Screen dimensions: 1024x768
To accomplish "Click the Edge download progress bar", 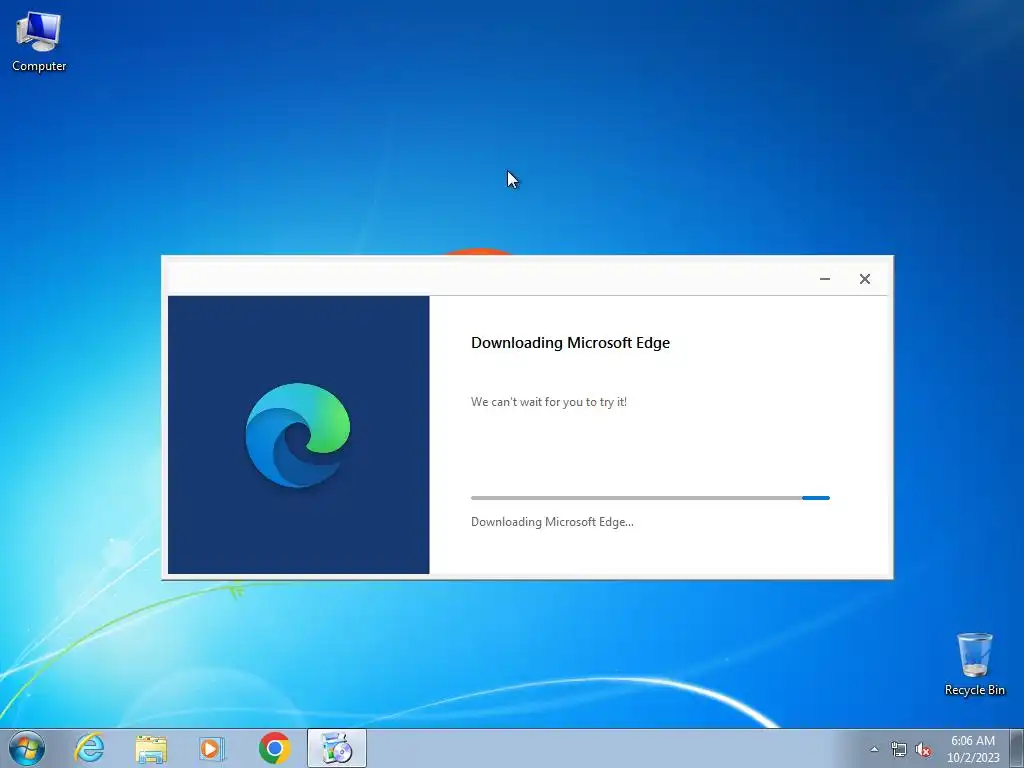I will pyautogui.click(x=650, y=498).
